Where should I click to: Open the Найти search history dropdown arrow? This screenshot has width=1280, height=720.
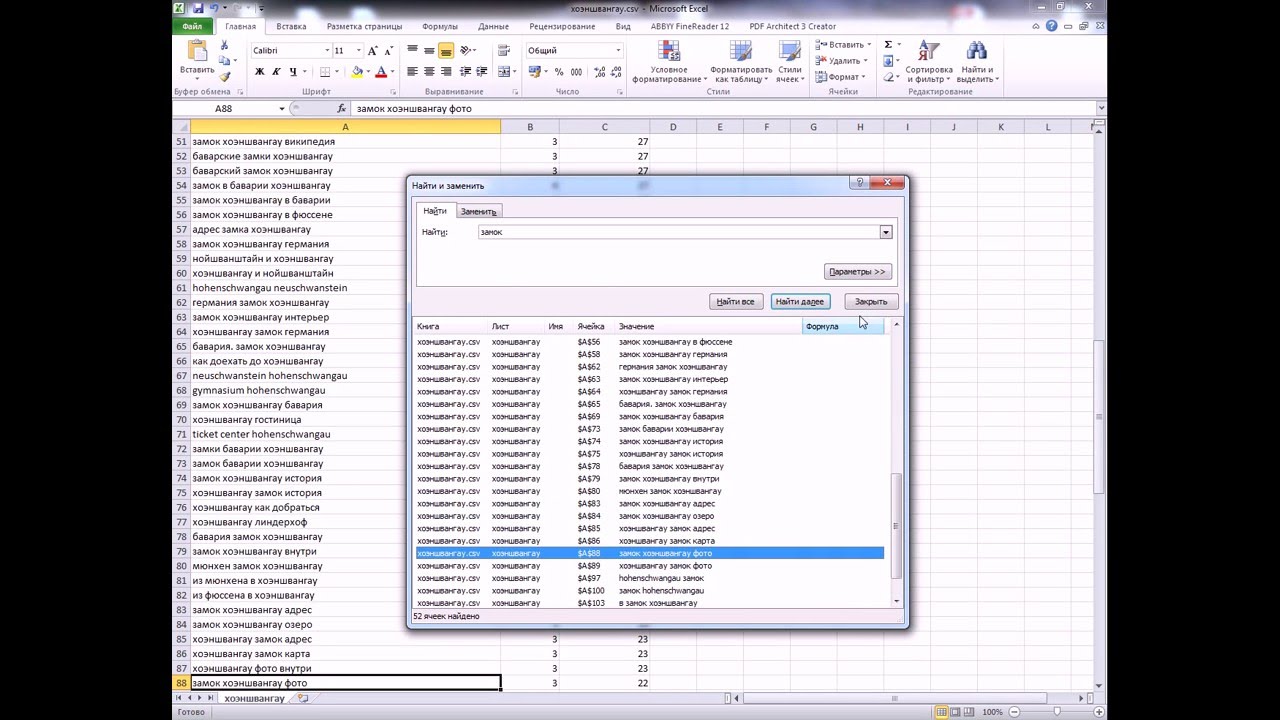click(x=885, y=232)
